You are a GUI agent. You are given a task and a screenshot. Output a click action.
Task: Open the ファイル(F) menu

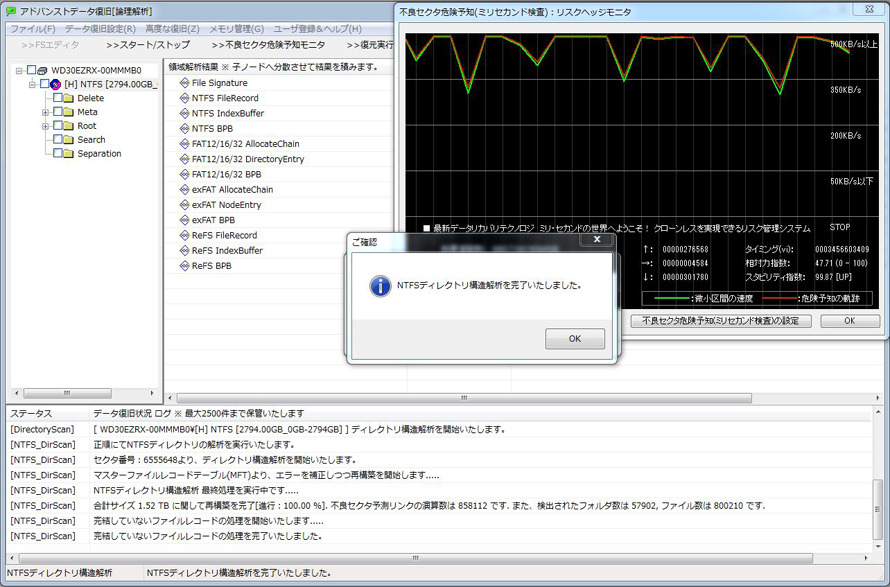[x=33, y=29]
